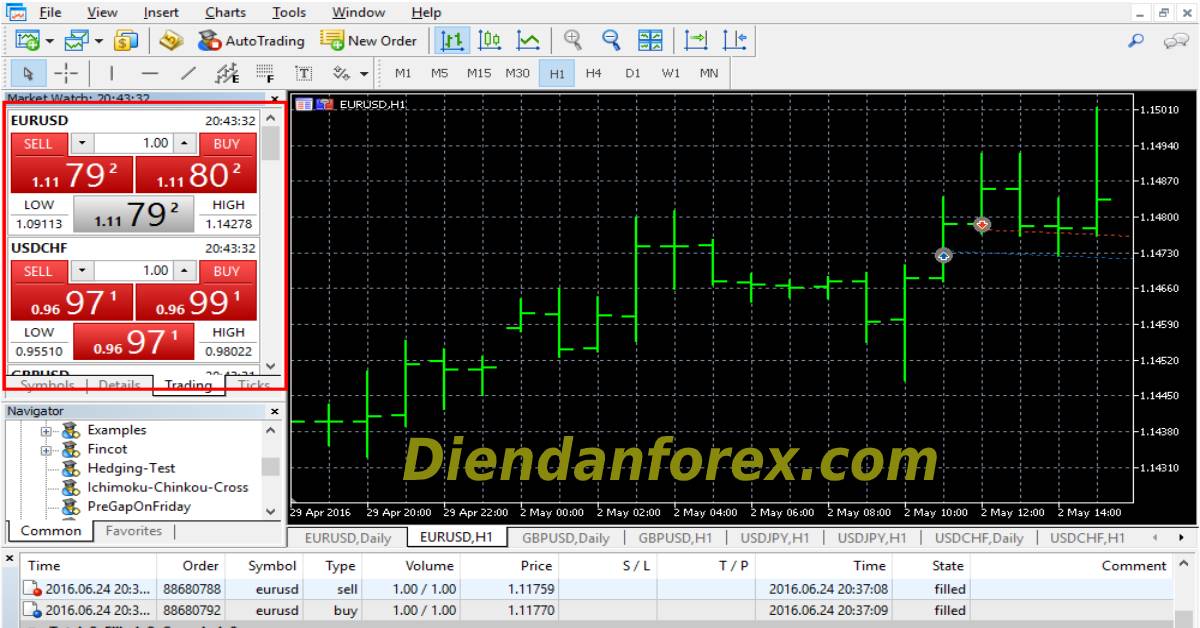Open the Profiles dropdown arrow

[99, 41]
